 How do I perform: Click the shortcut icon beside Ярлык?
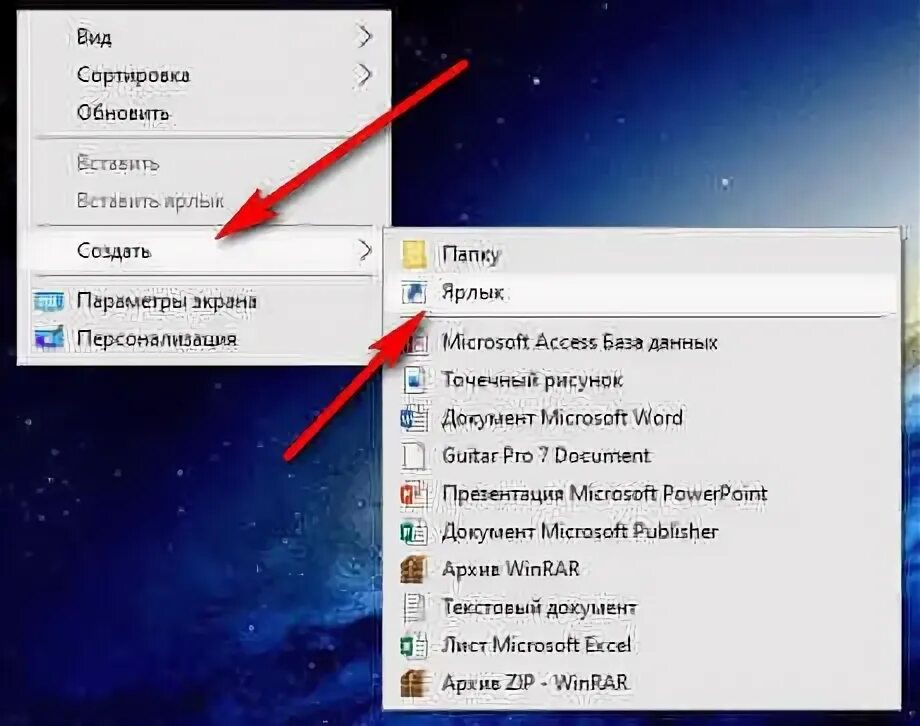click(x=414, y=292)
